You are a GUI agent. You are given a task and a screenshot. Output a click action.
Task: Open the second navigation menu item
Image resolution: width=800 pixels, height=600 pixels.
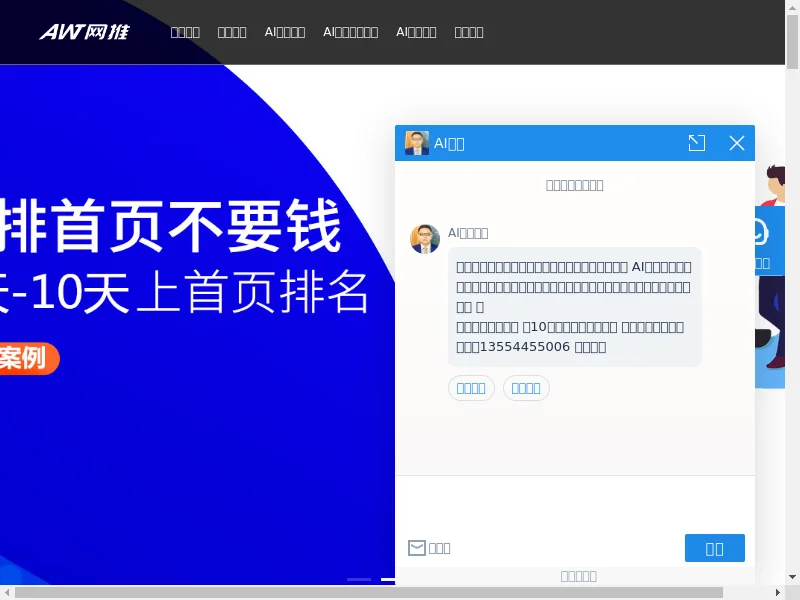click(232, 32)
